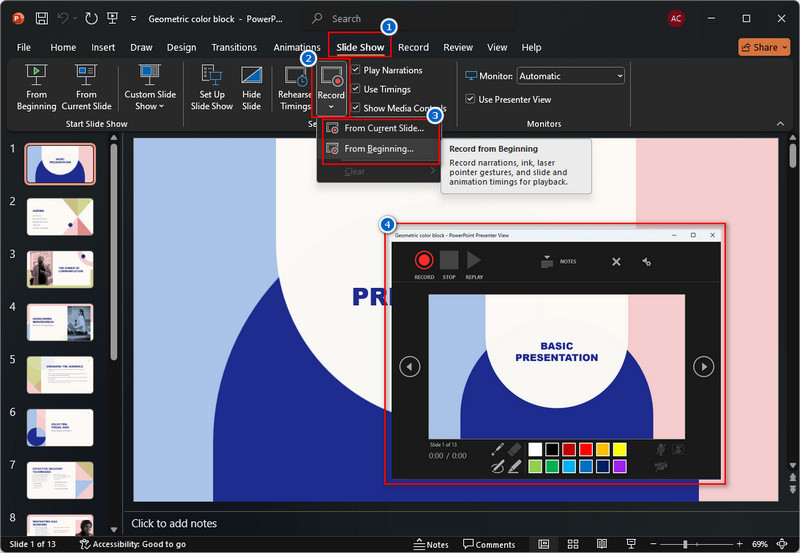Viewport: 800px width, 553px height.
Task: Toggle the Use Timings checkbox
Action: point(356,88)
